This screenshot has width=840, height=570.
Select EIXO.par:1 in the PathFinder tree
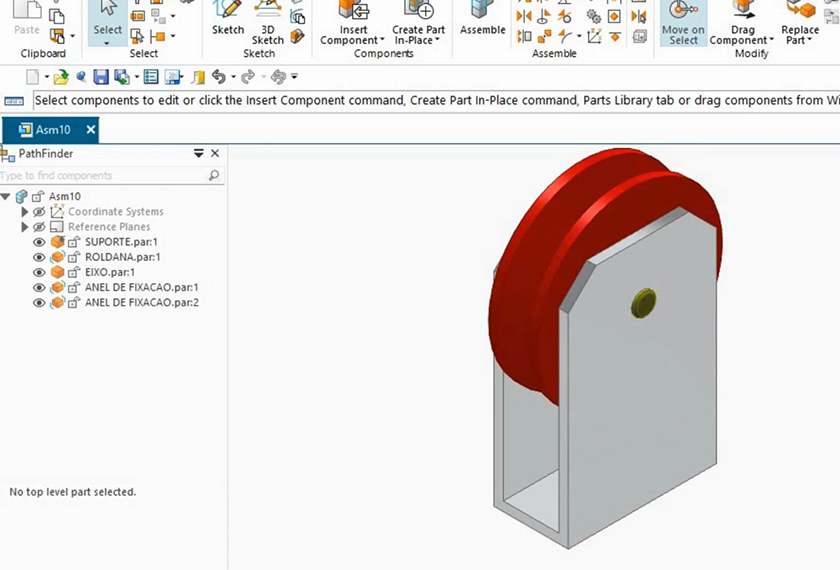coord(109,272)
